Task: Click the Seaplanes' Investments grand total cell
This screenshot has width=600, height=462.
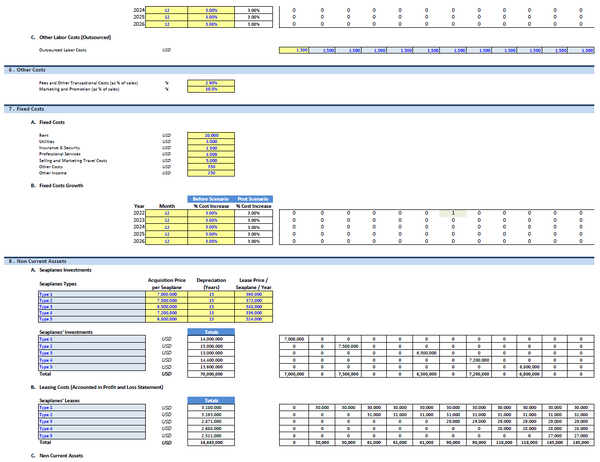Action: tap(211, 374)
